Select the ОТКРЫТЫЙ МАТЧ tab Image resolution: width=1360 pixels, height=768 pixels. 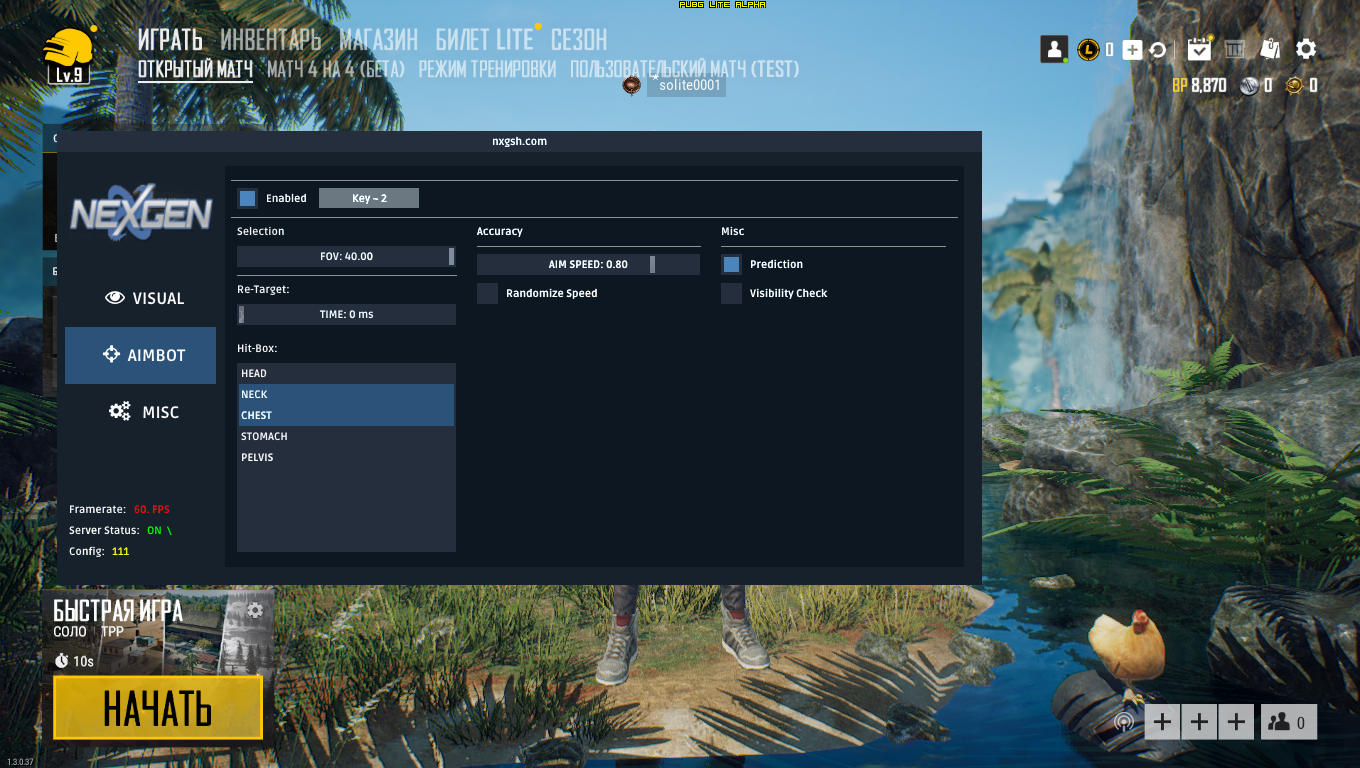(195, 70)
